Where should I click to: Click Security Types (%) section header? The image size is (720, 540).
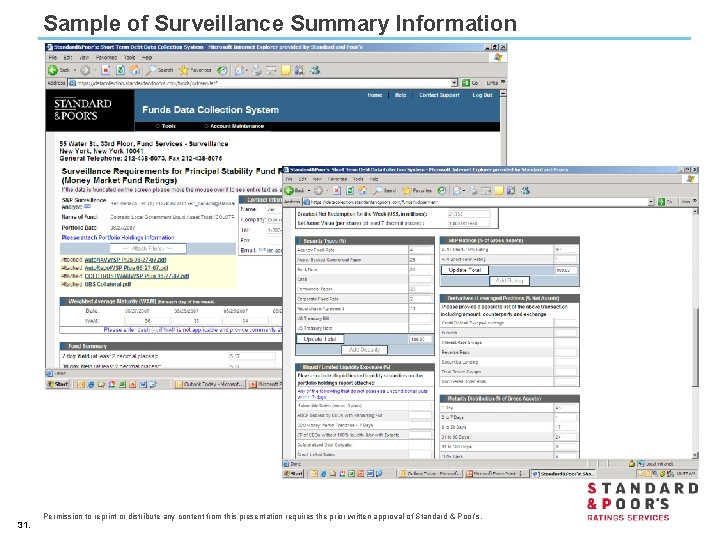[x=365, y=241]
